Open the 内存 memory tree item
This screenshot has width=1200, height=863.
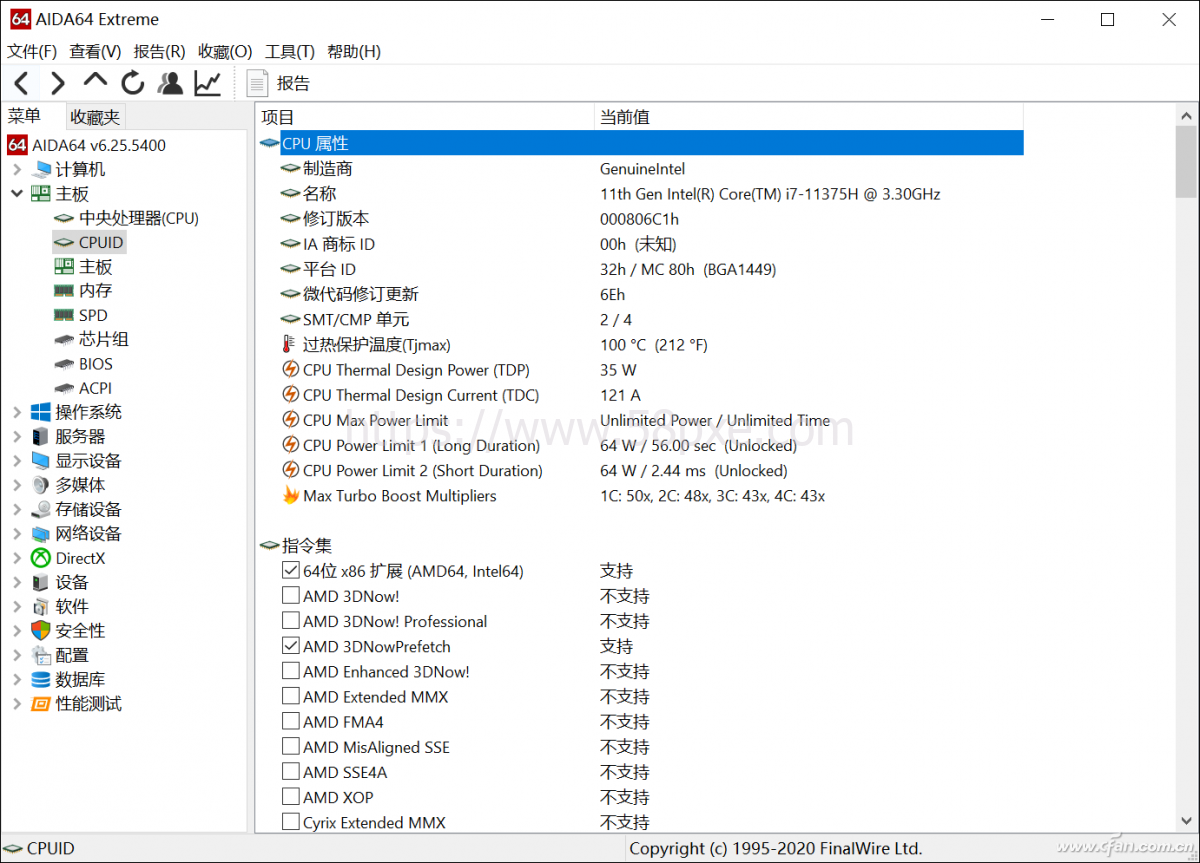click(95, 291)
